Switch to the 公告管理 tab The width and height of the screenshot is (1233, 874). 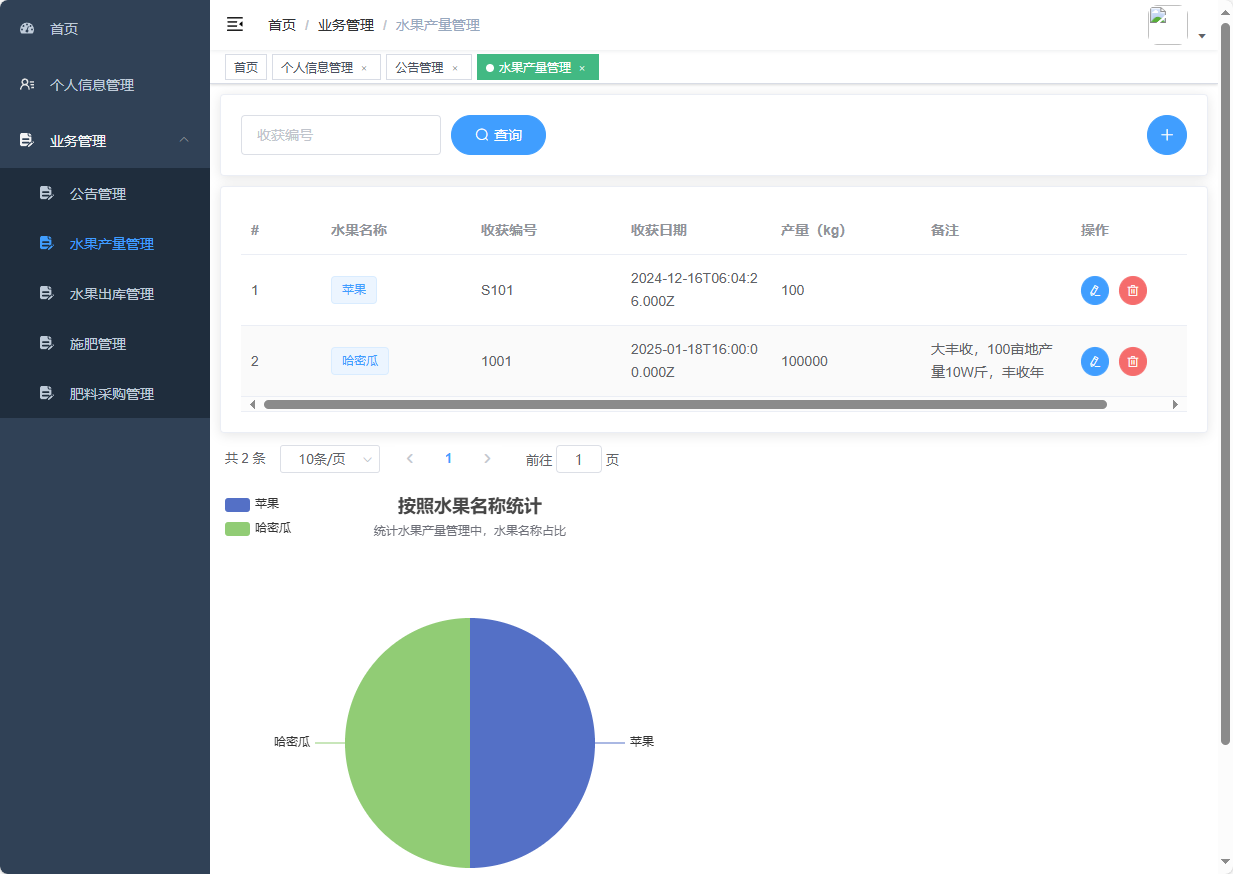coord(422,67)
